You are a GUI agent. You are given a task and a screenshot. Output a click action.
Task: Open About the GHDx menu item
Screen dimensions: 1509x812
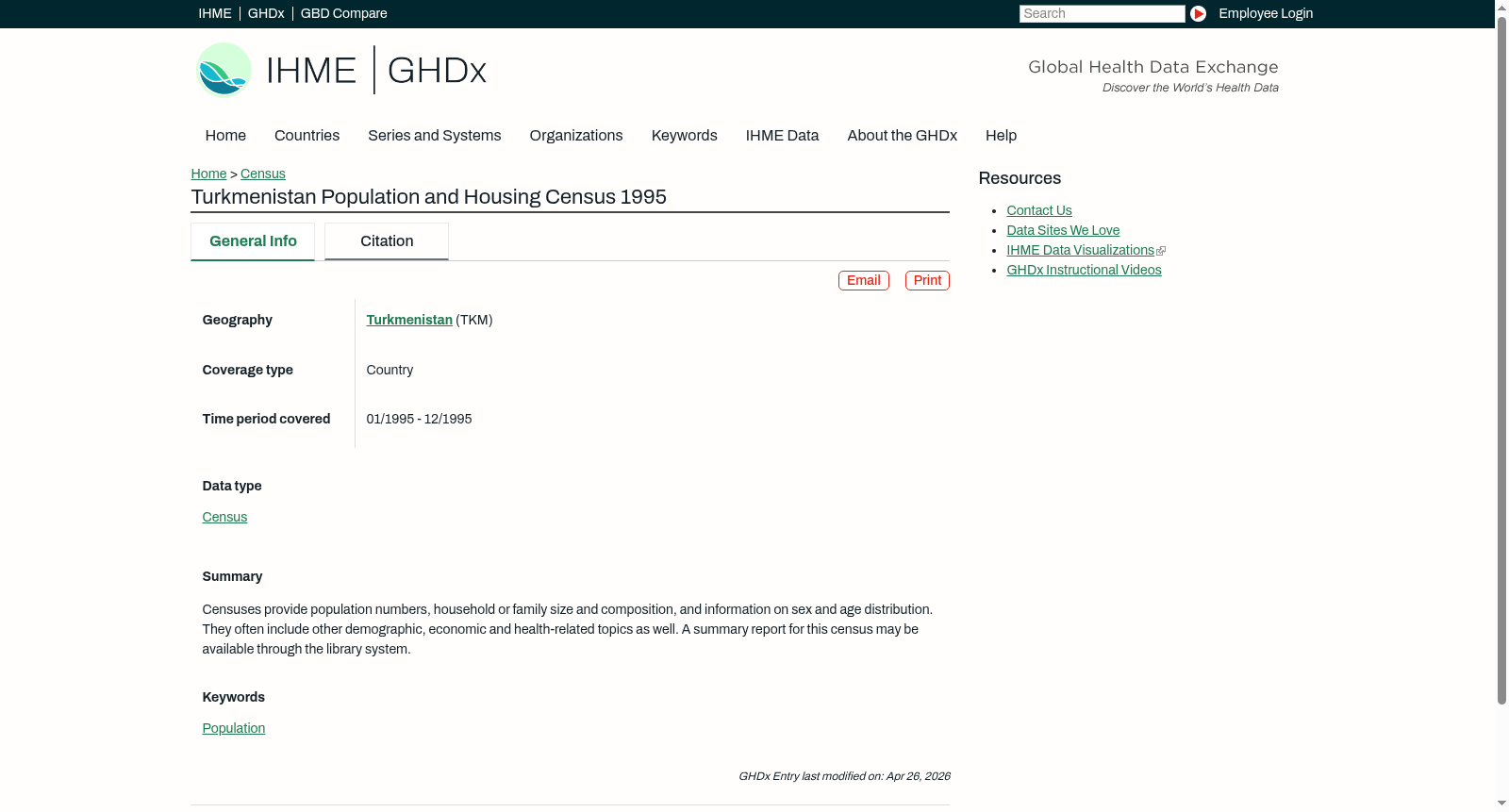pyautogui.click(x=903, y=136)
